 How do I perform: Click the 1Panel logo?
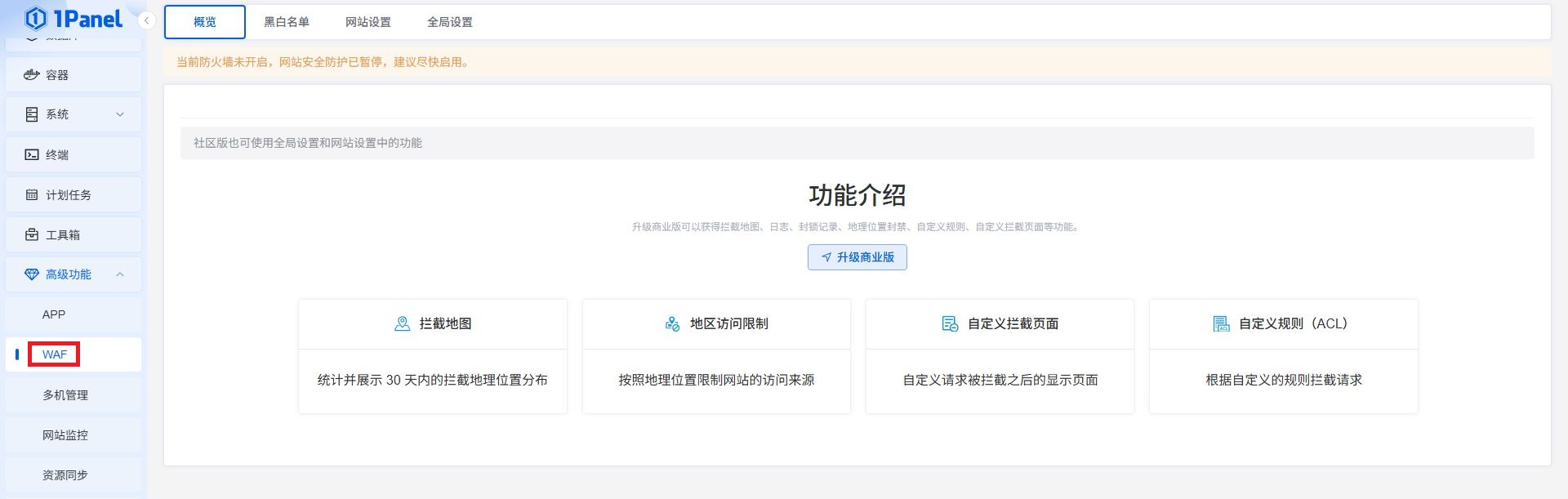(x=73, y=18)
